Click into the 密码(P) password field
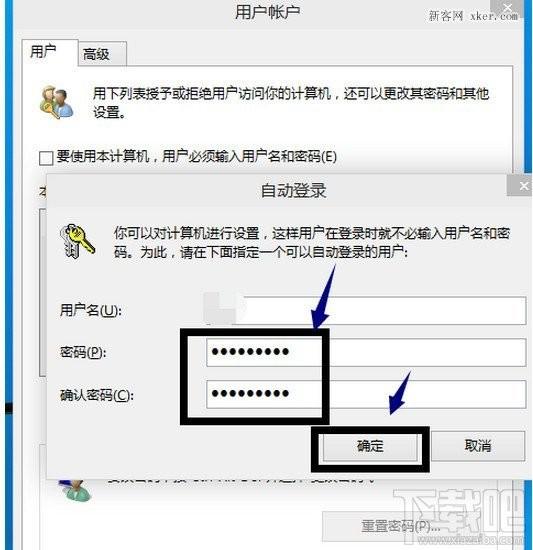The width and height of the screenshot is (533, 550). point(366,352)
